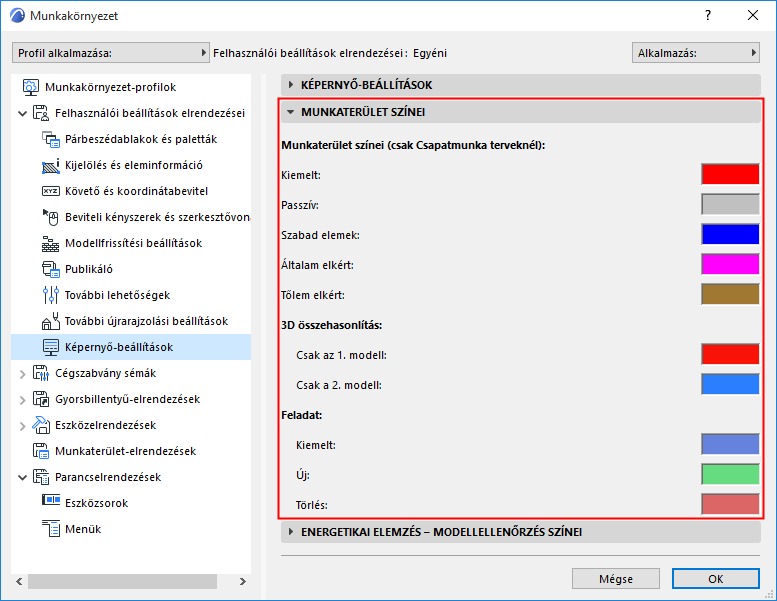The image size is (777, 601).
Task: Open the Profil alkalmazása dropdown
Action: (x=111, y=53)
